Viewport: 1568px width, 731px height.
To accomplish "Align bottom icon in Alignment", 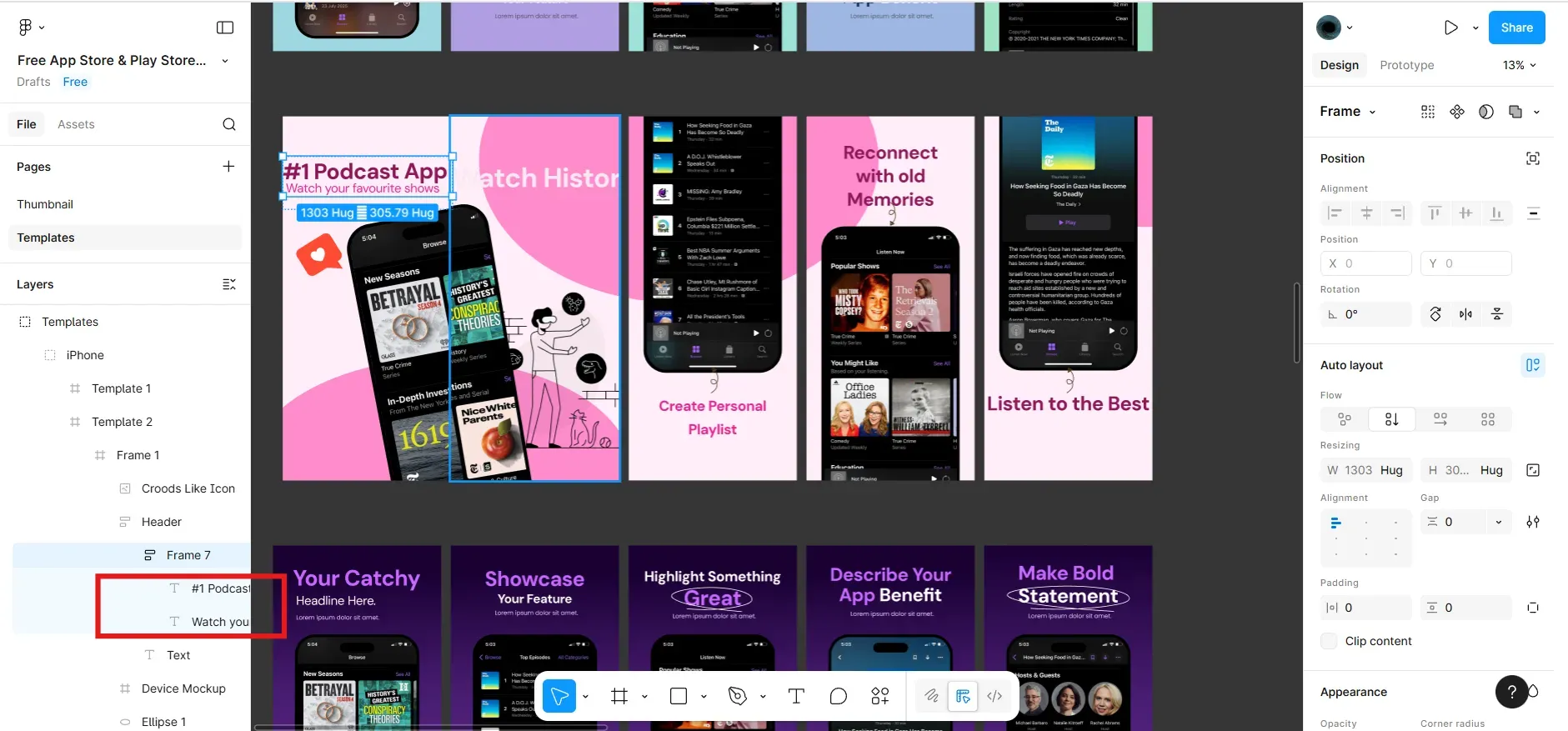I will pyautogui.click(x=1497, y=213).
